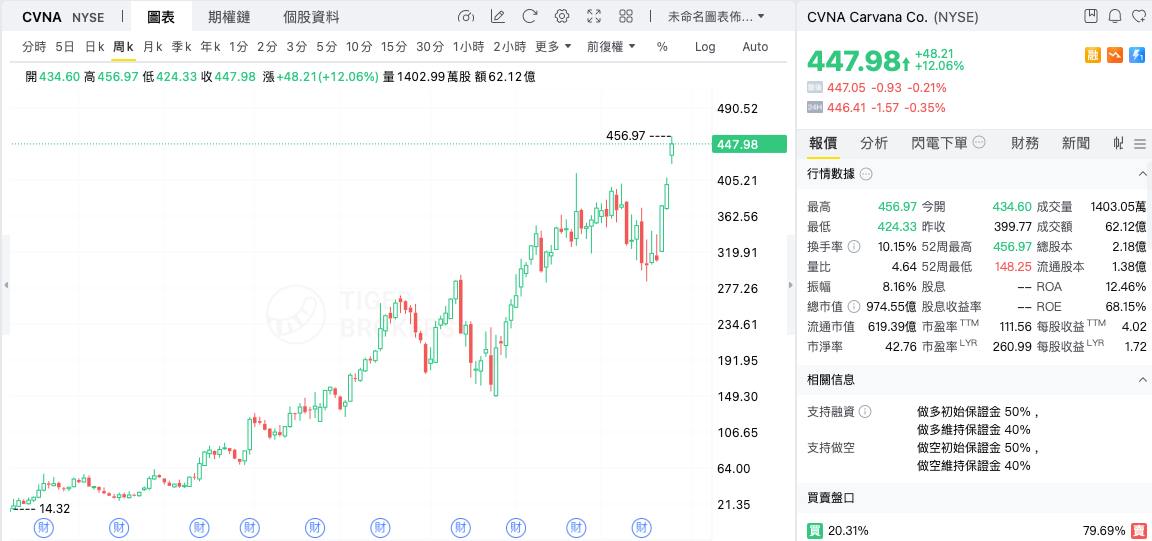Open the 財務 tab in quote panel

click(1025, 143)
